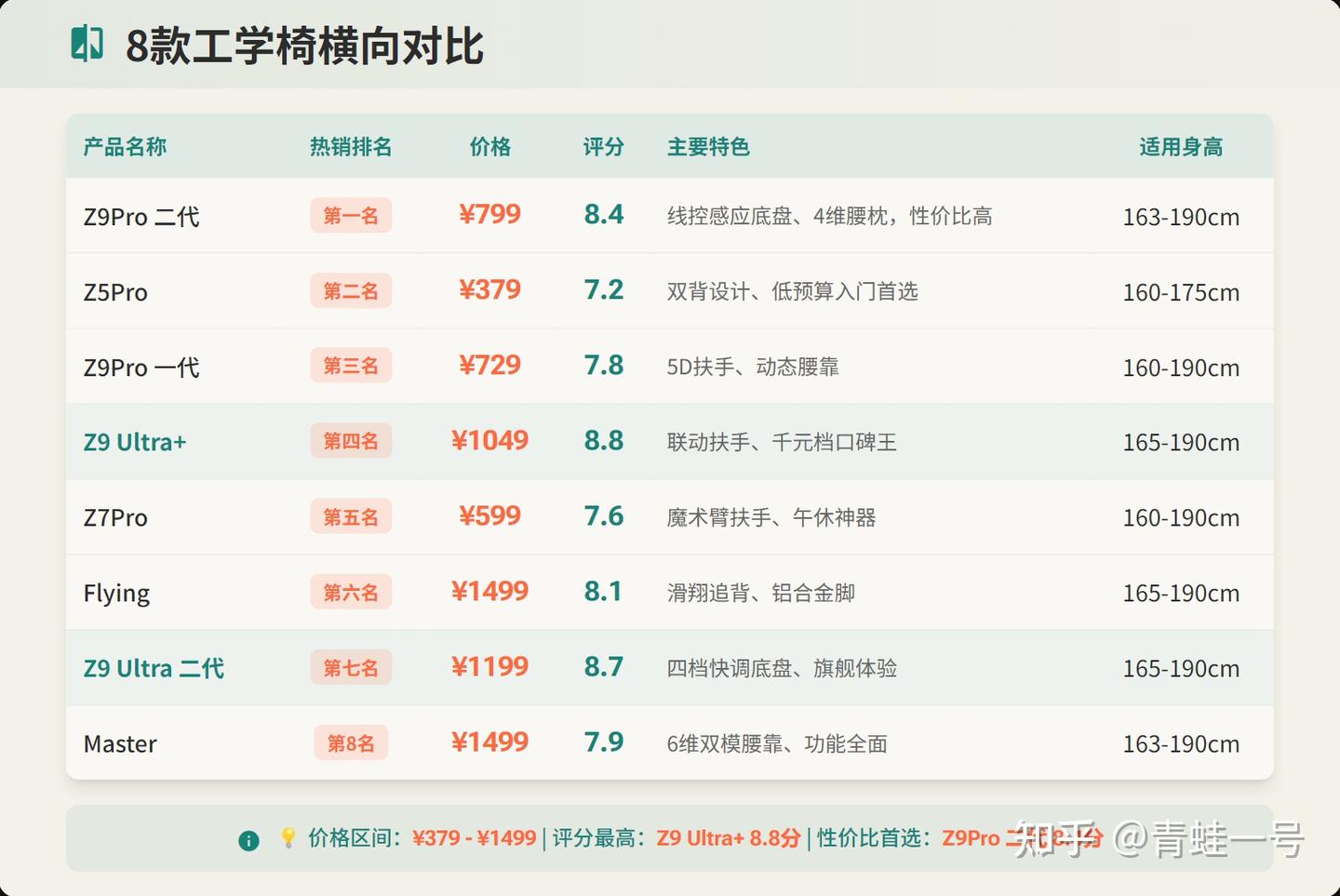Click height 163-190cm in Z9Pro 二代 row
Viewport: 1340px width, 896px height.
point(1181,217)
